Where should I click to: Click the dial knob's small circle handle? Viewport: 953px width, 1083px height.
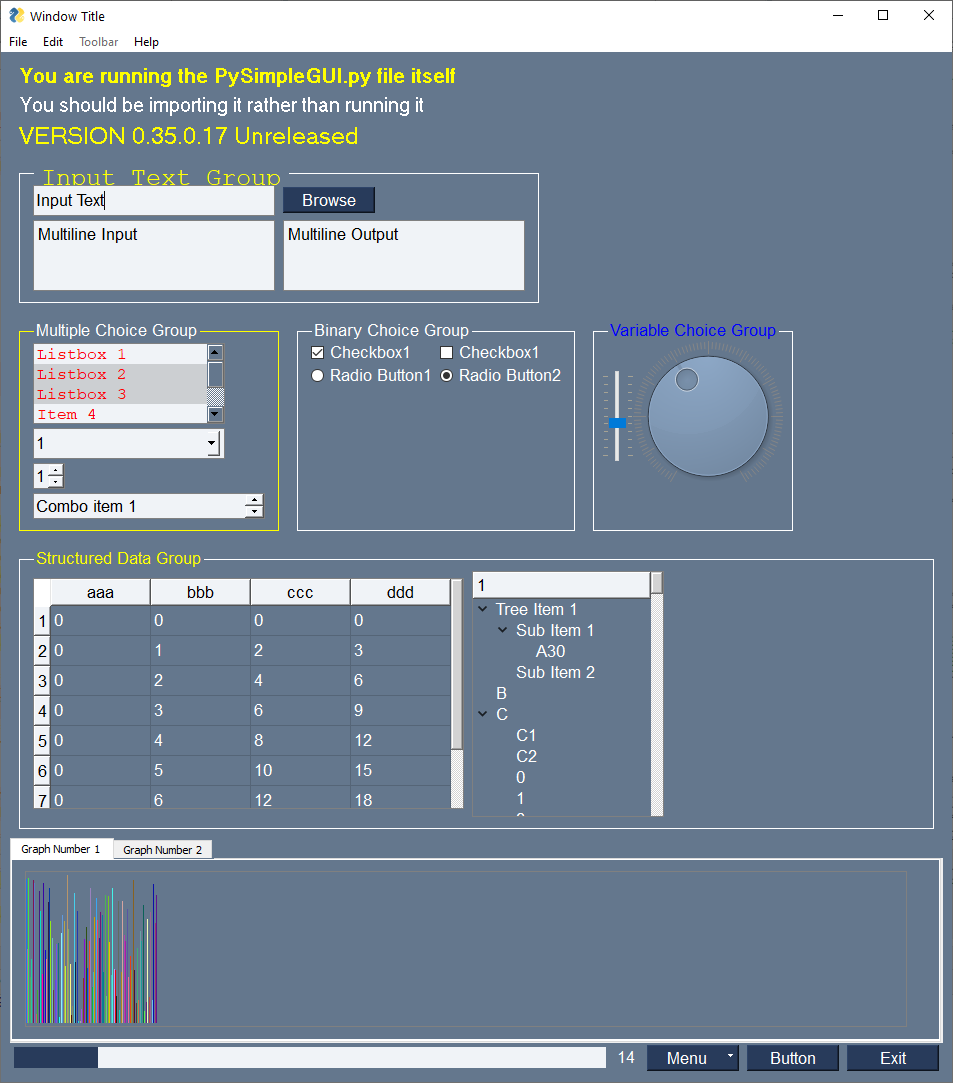click(686, 379)
